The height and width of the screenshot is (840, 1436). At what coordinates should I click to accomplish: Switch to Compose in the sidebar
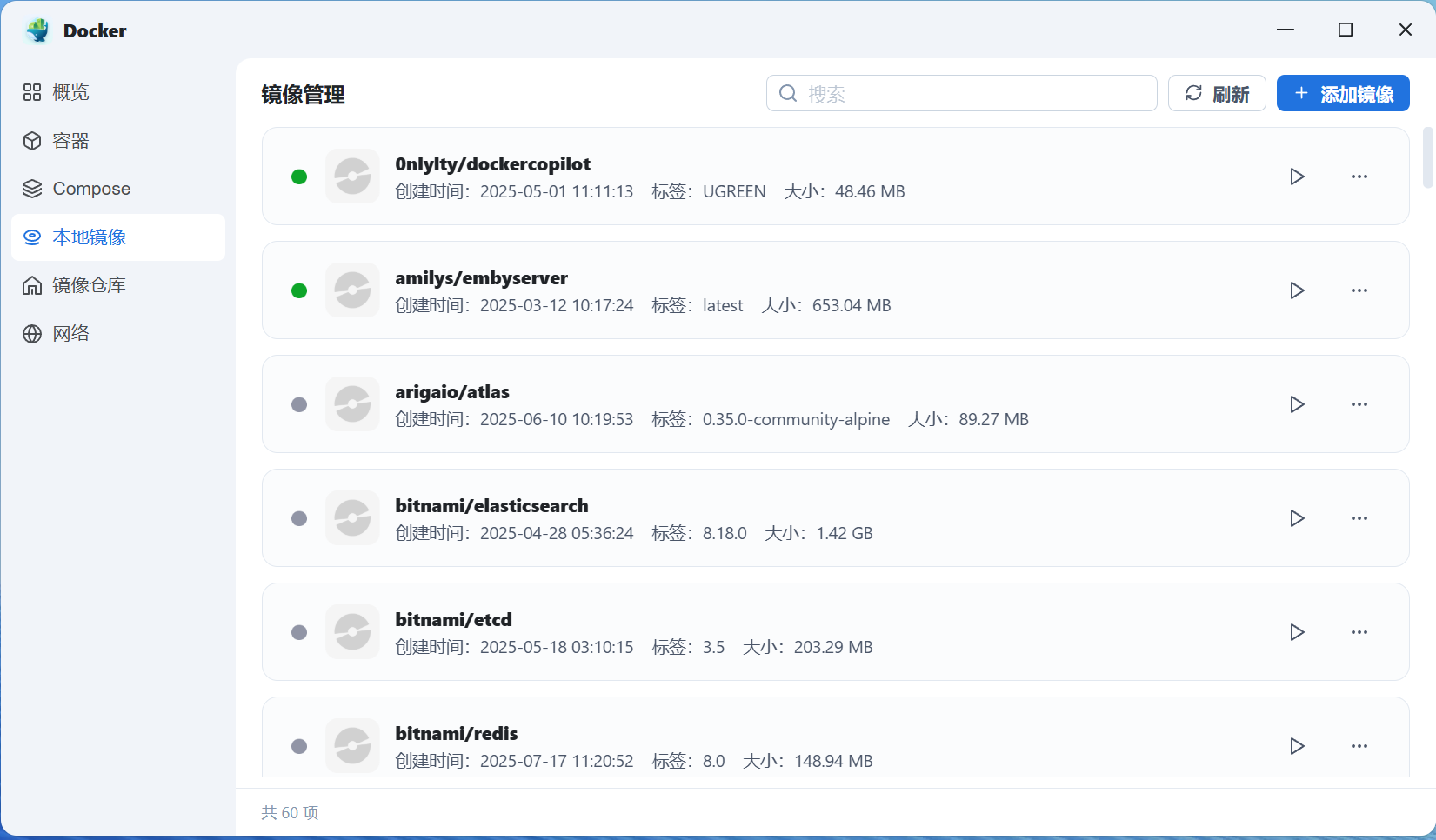coord(91,189)
